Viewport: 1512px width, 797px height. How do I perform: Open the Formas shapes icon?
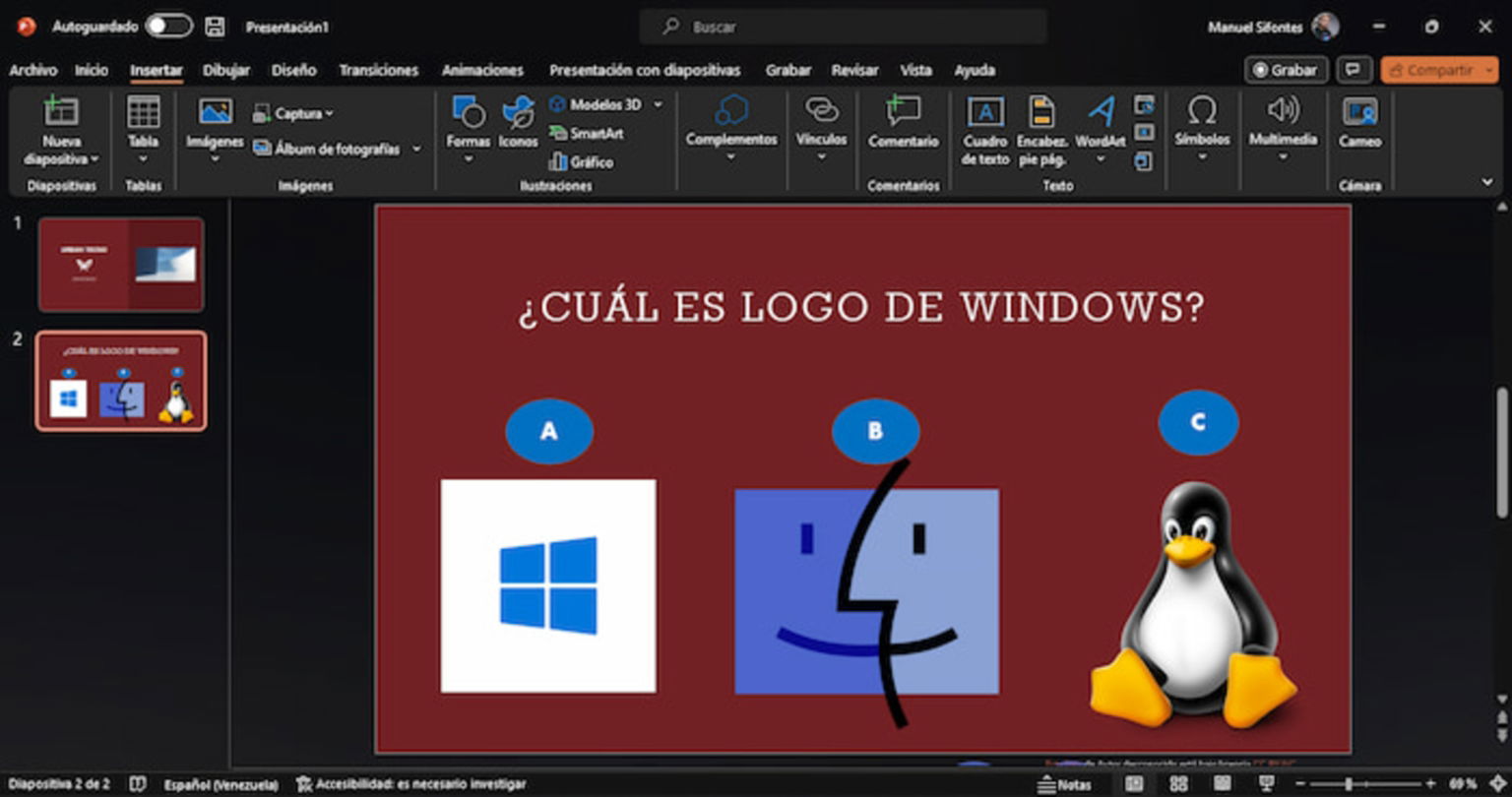click(x=468, y=112)
